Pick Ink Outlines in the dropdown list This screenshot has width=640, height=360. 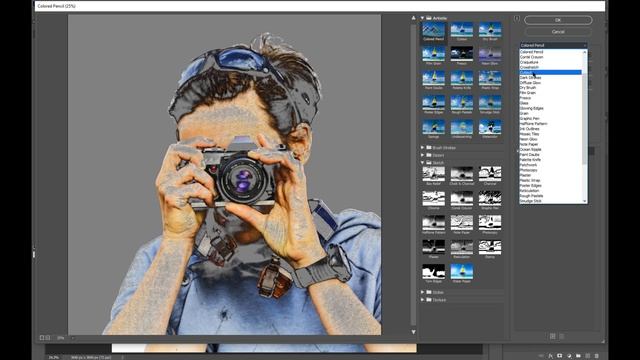(529, 129)
